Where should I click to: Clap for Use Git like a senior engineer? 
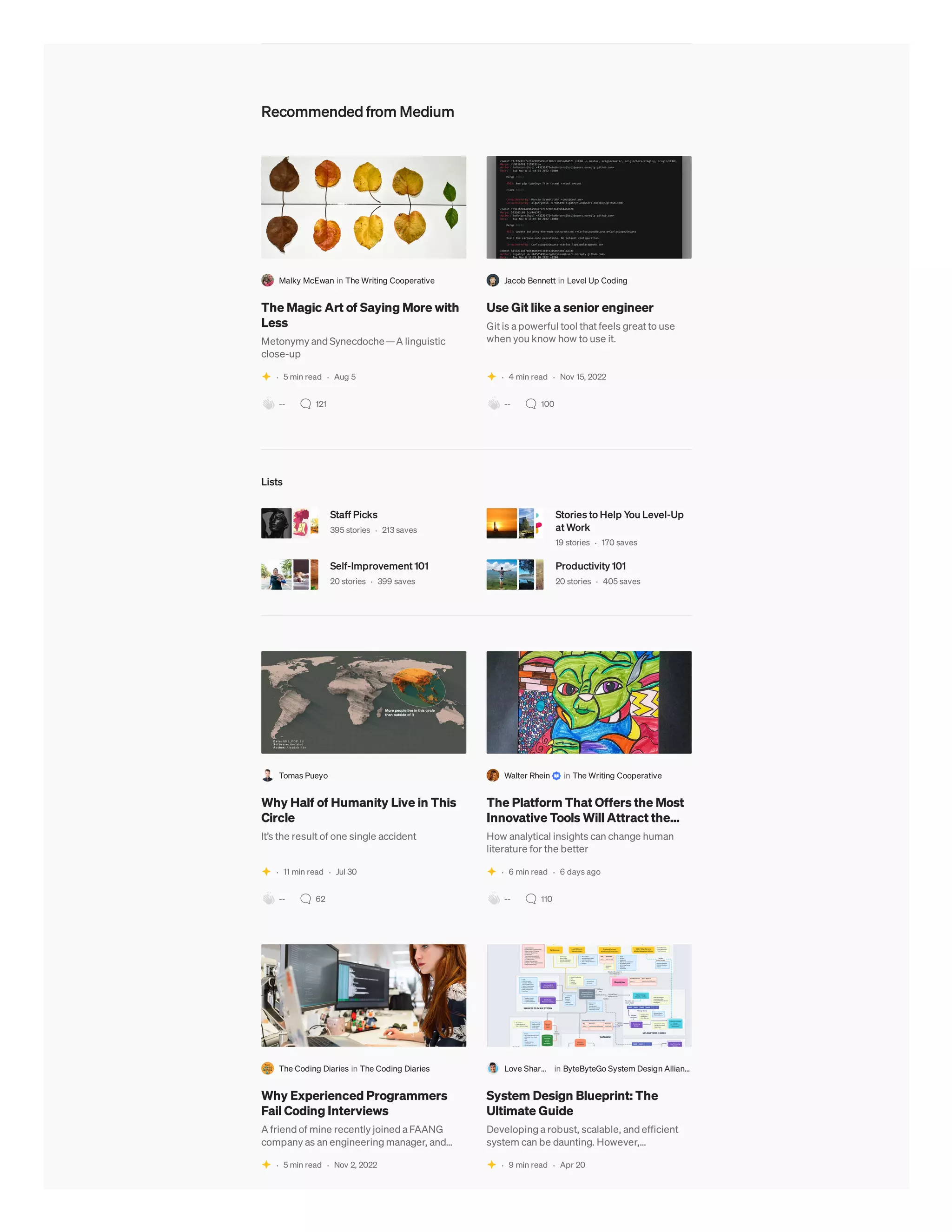point(494,404)
